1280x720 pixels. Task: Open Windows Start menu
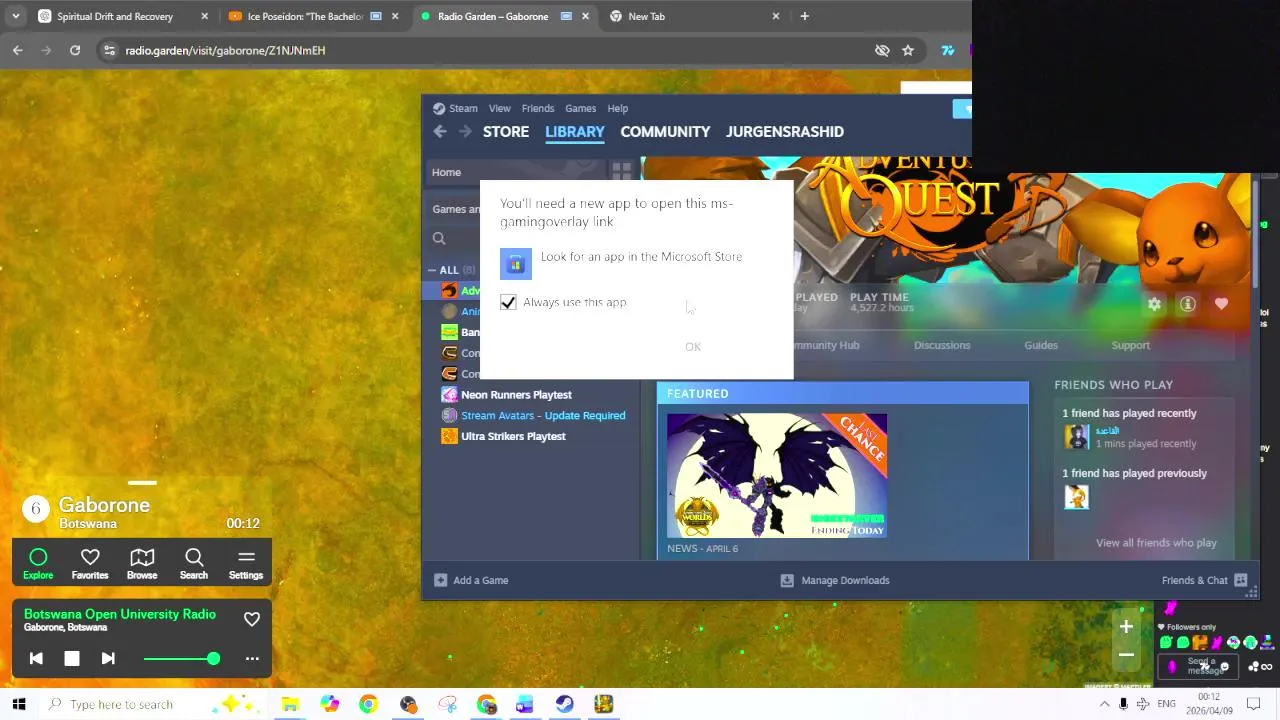[18, 704]
